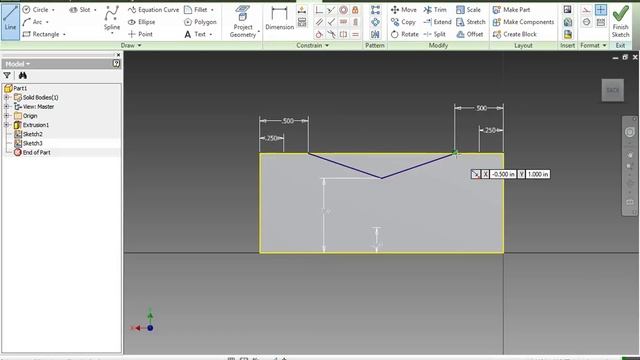
Task: Select End of Part marker
Action: (32, 152)
